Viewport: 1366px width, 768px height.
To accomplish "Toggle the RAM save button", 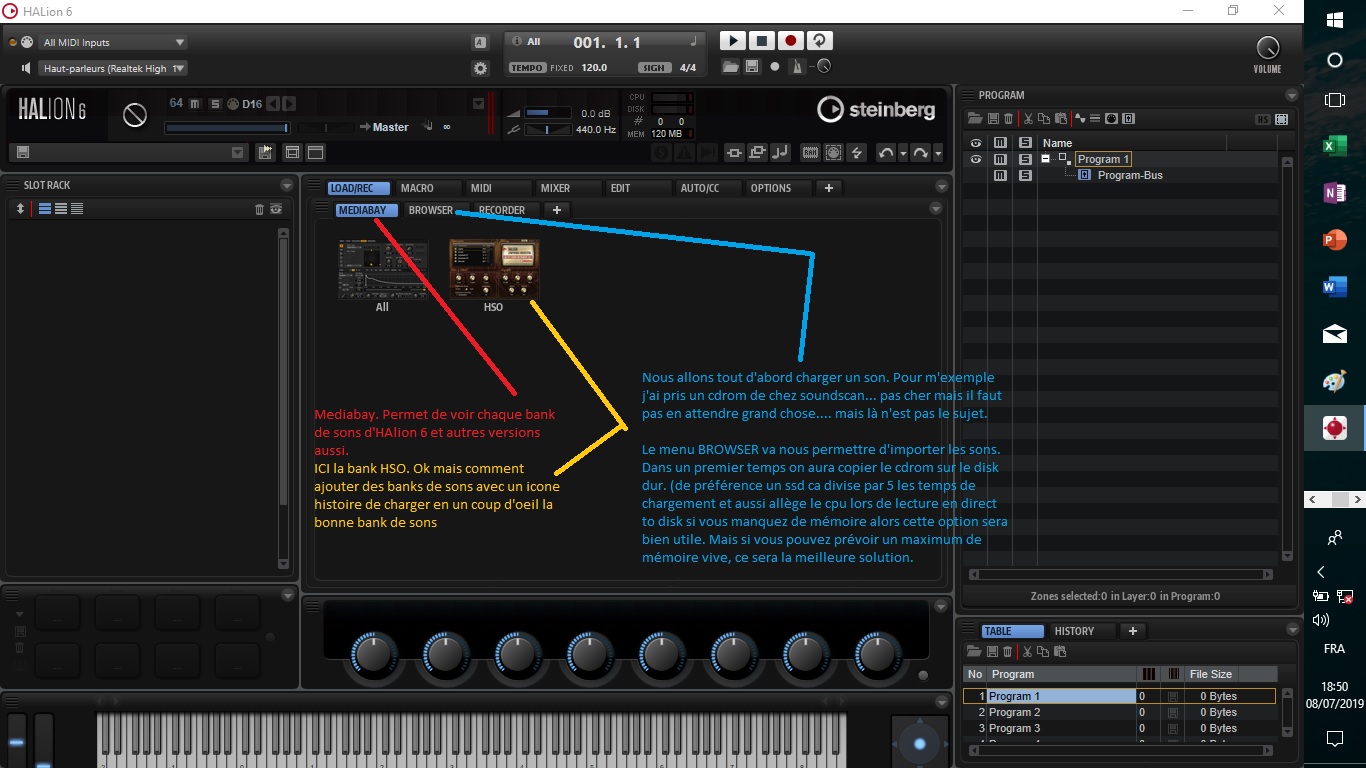I will (x=810, y=152).
